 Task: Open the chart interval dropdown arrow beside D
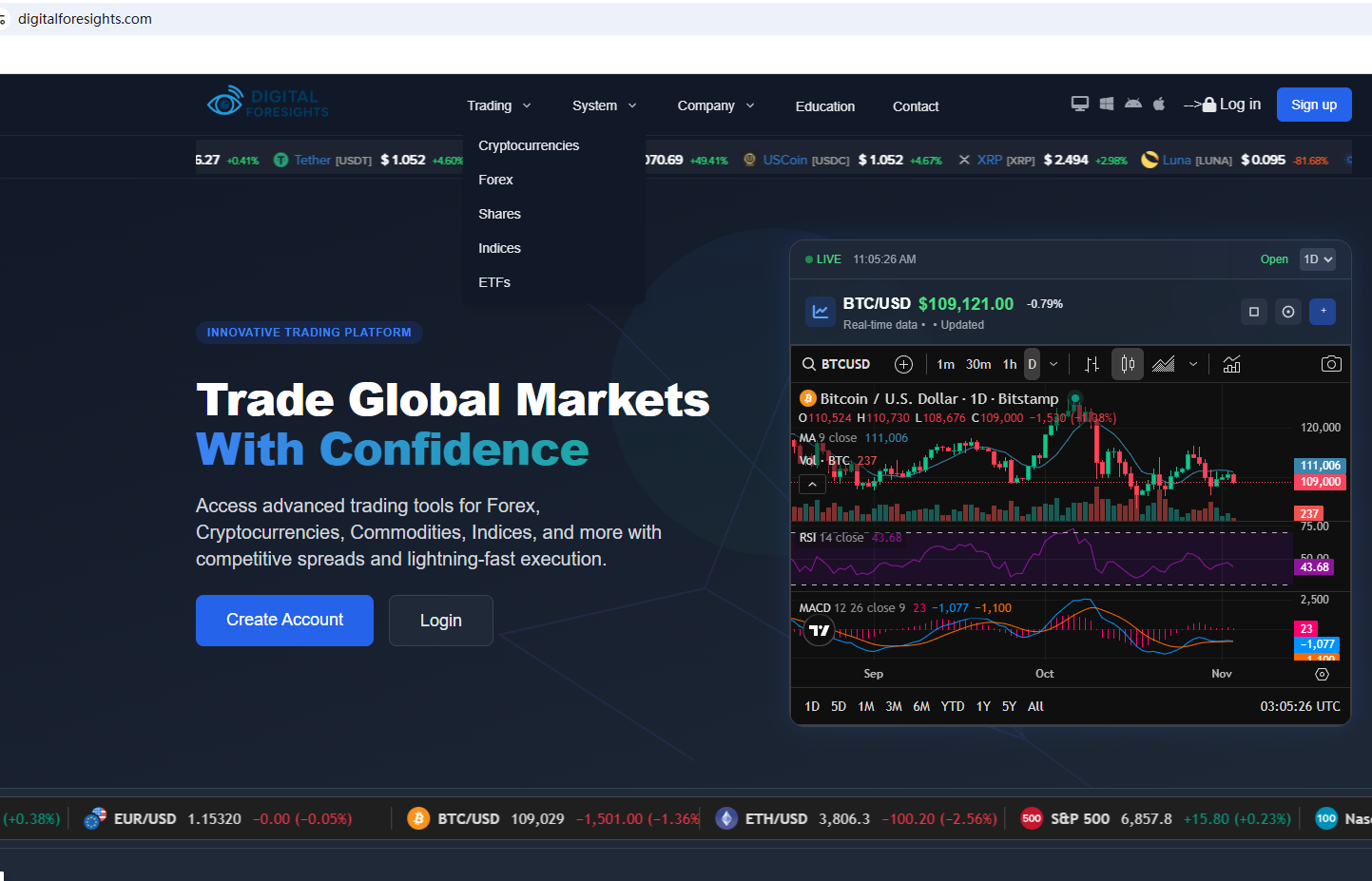[1053, 364]
